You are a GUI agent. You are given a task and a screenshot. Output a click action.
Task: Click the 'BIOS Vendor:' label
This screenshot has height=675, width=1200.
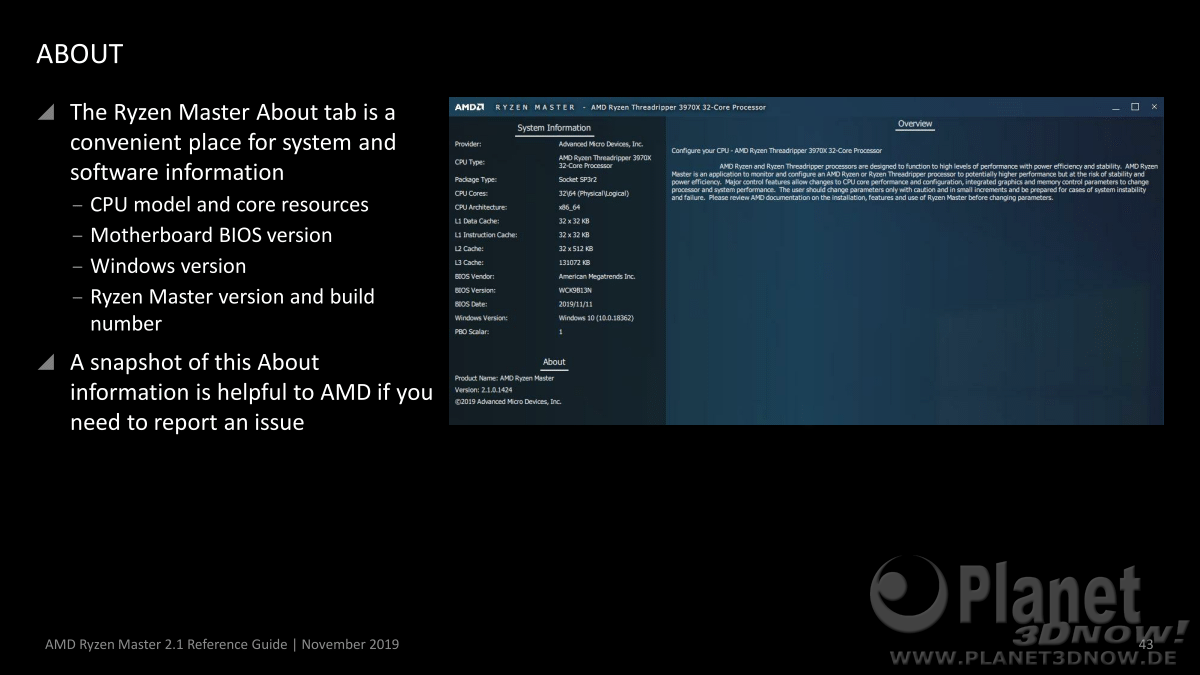point(474,277)
